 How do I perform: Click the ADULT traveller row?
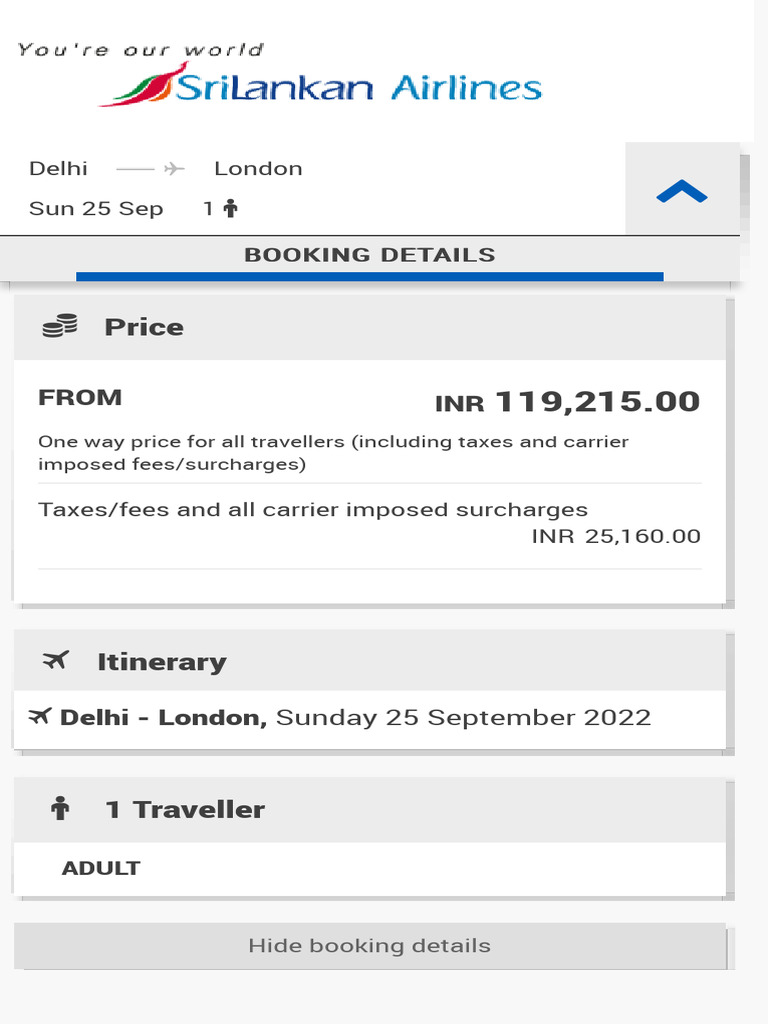pos(101,868)
